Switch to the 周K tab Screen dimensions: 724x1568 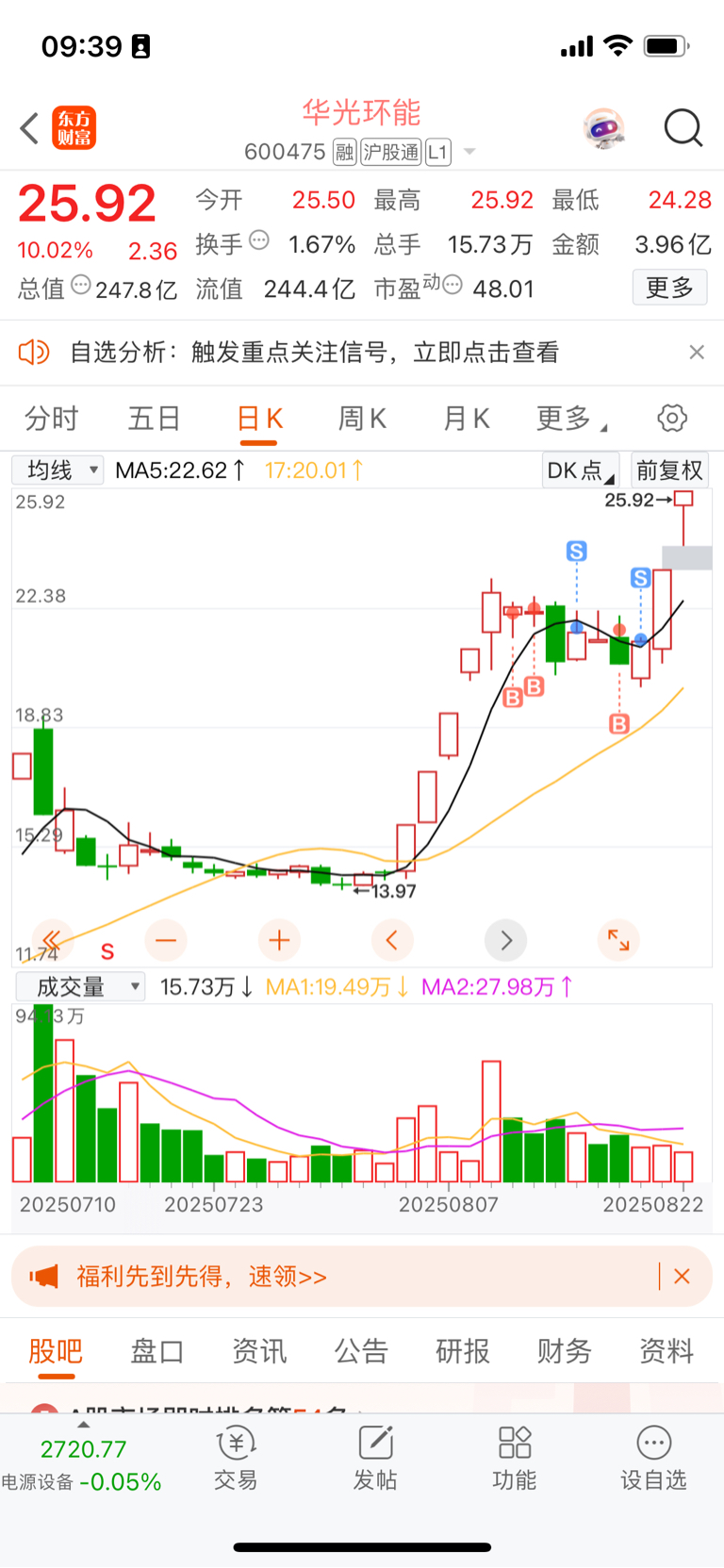[x=362, y=418]
